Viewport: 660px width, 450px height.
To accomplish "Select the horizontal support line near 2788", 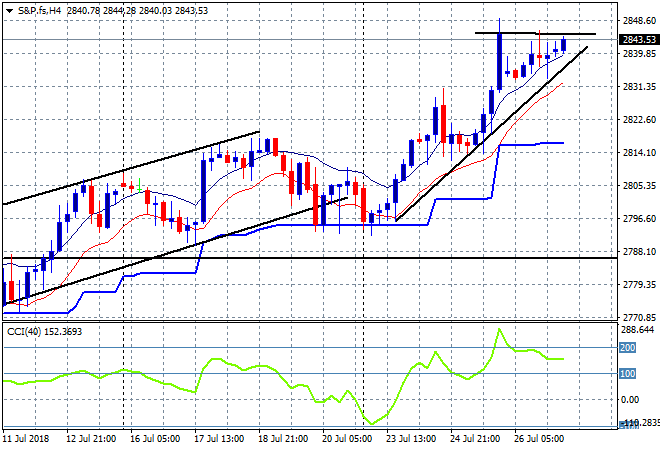I will [310, 258].
